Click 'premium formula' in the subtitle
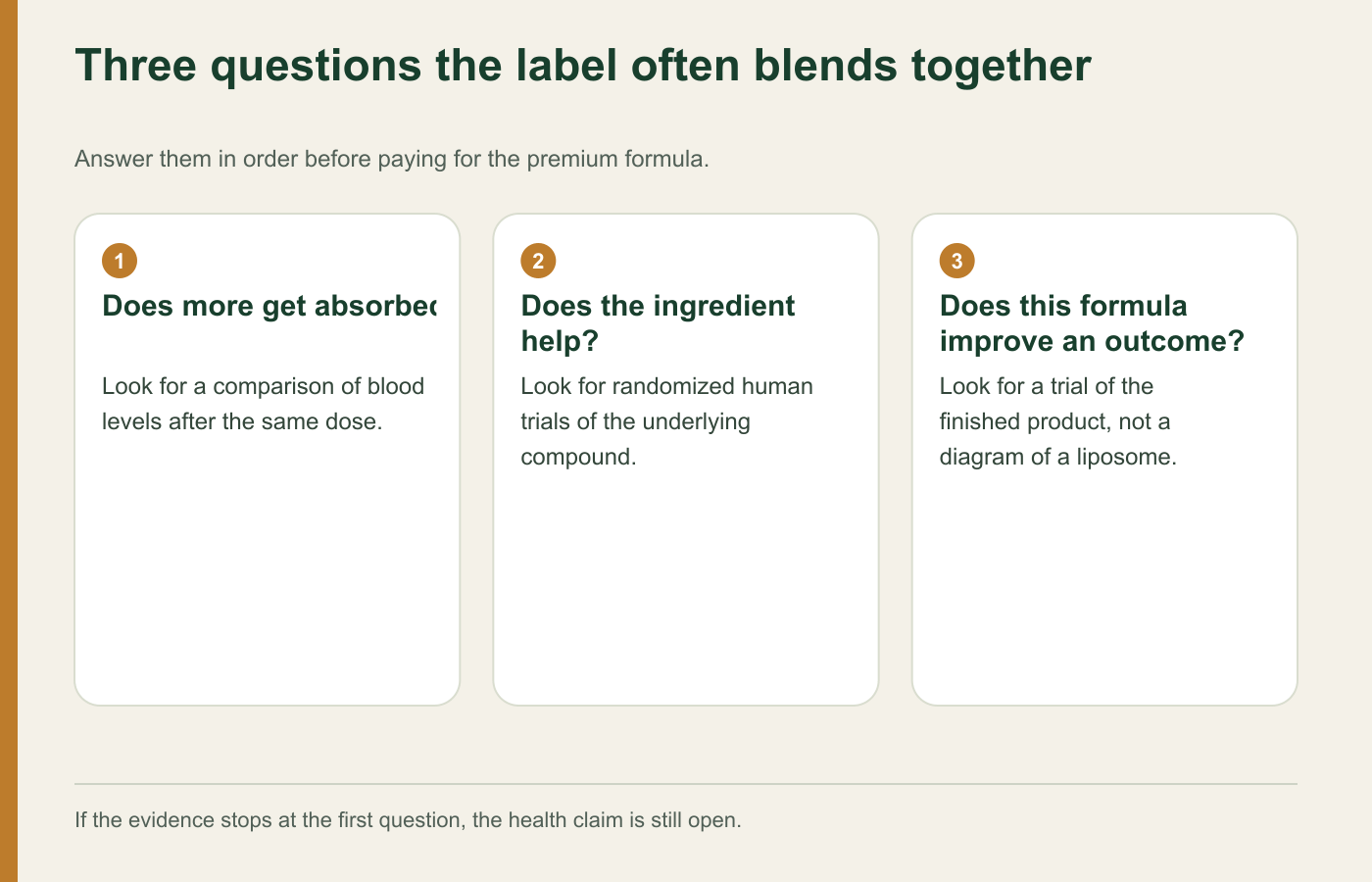Image resolution: width=1372 pixels, height=882 pixels. point(617,159)
